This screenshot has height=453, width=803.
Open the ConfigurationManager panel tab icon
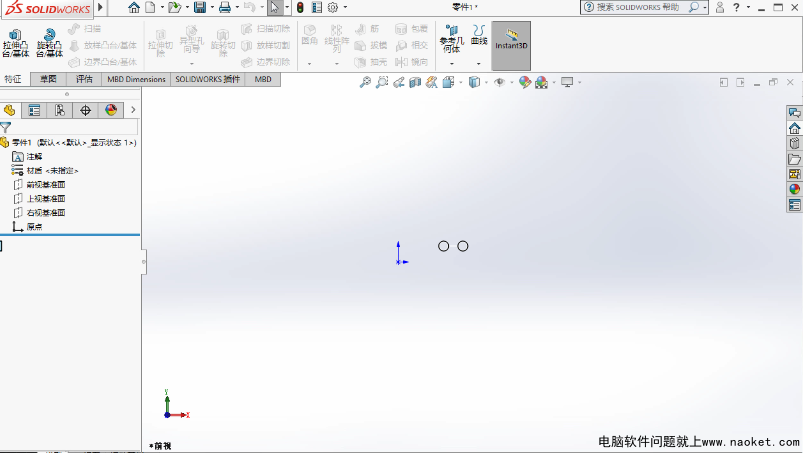coord(60,110)
